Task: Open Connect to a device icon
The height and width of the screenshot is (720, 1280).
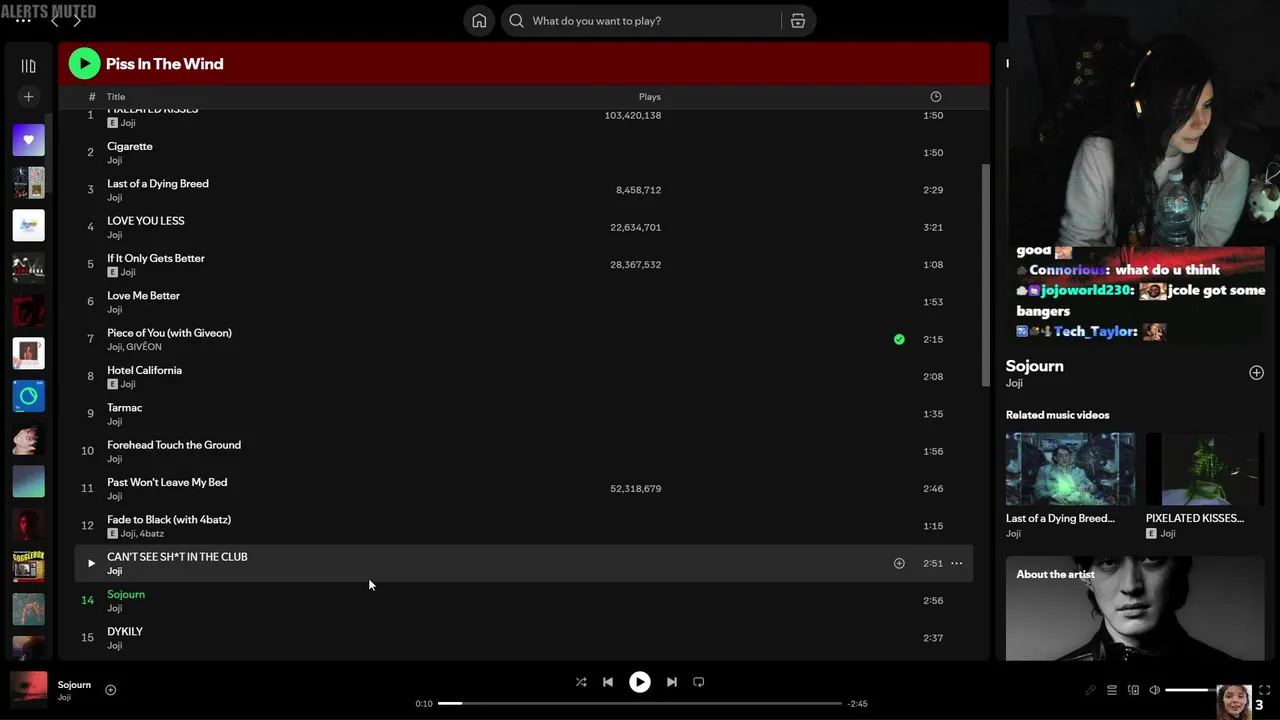Action: pyautogui.click(x=1133, y=690)
